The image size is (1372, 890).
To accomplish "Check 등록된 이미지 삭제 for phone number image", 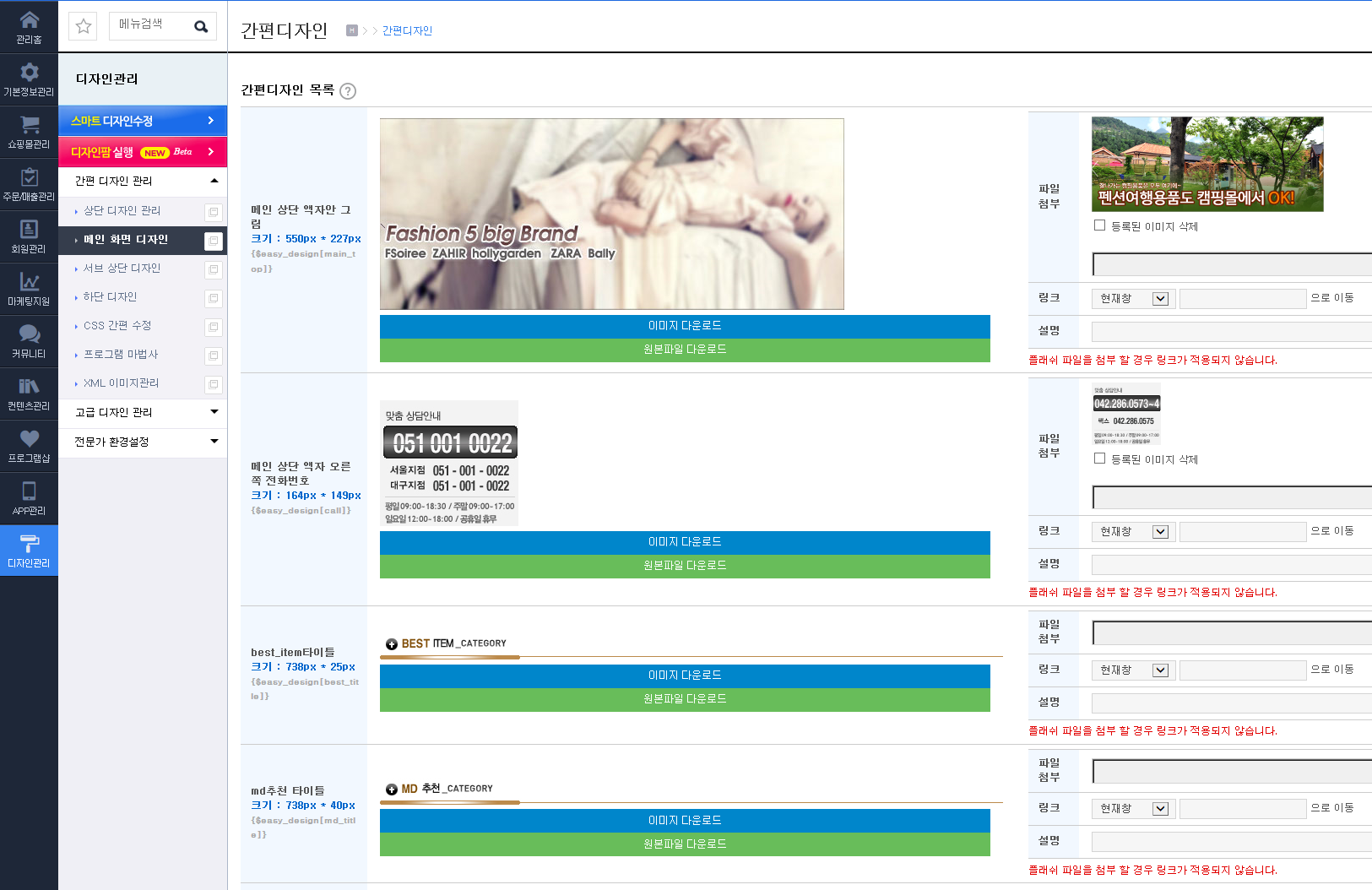I will pyautogui.click(x=1099, y=459).
